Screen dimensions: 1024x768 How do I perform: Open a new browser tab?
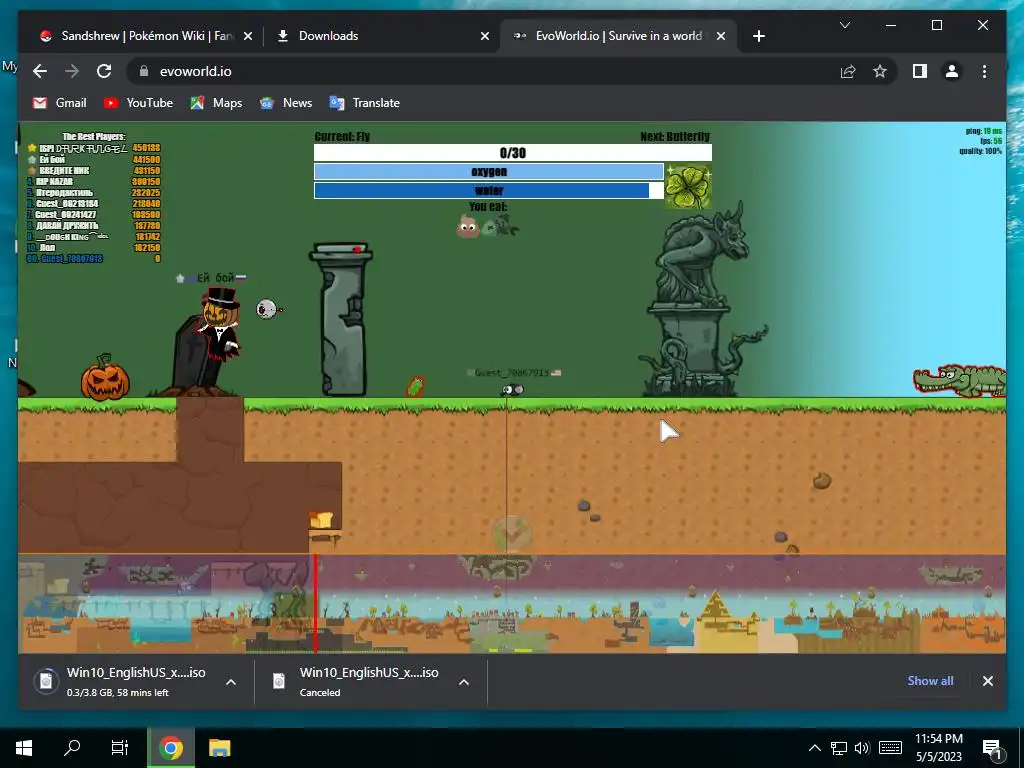click(x=758, y=36)
